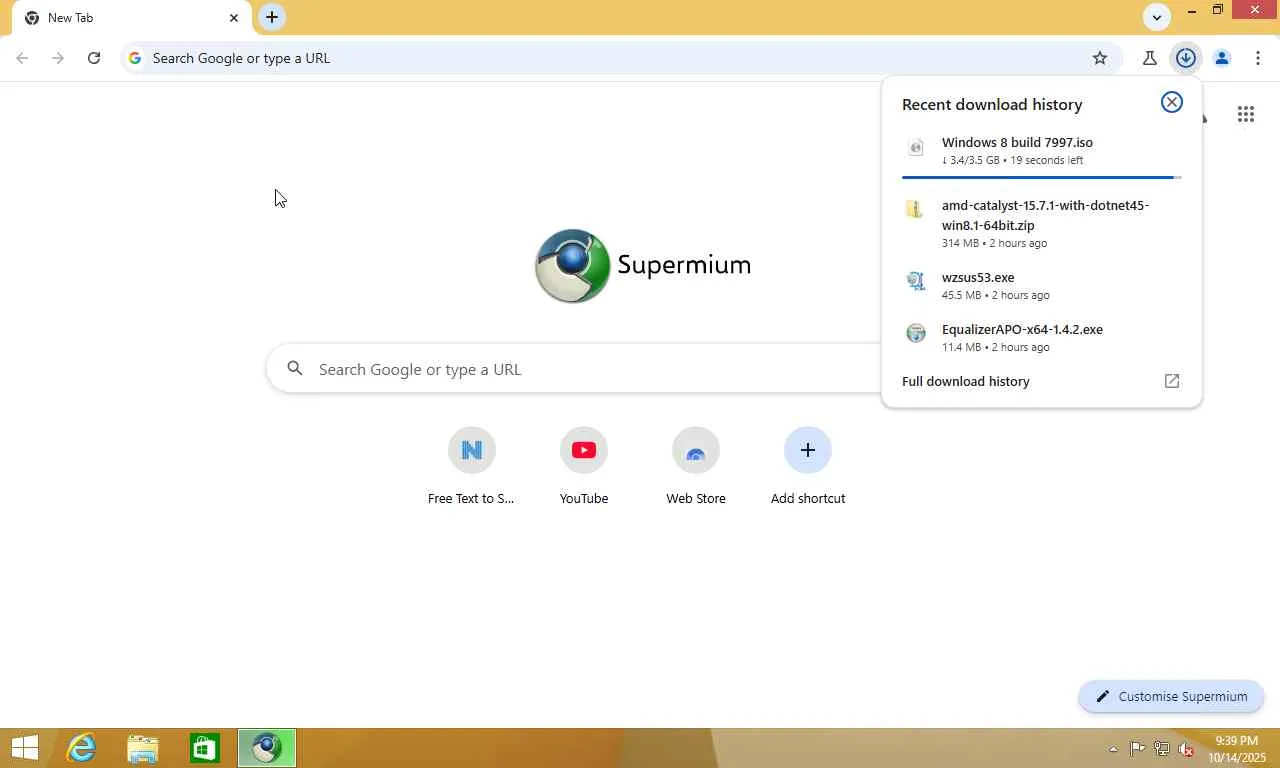The height and width of the screenshot is (768, 1280).
Task: Open the Windows Start button
Action: tap(25, 748)
